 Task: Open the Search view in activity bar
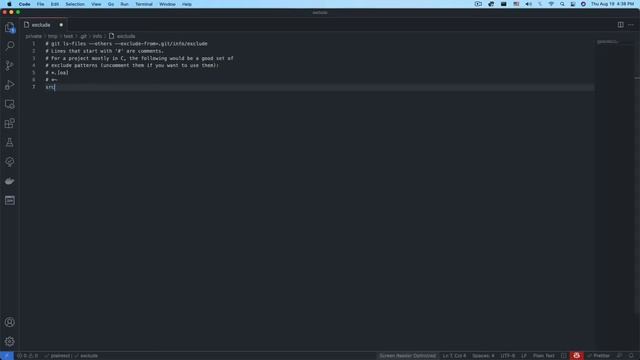click(9, 46)
